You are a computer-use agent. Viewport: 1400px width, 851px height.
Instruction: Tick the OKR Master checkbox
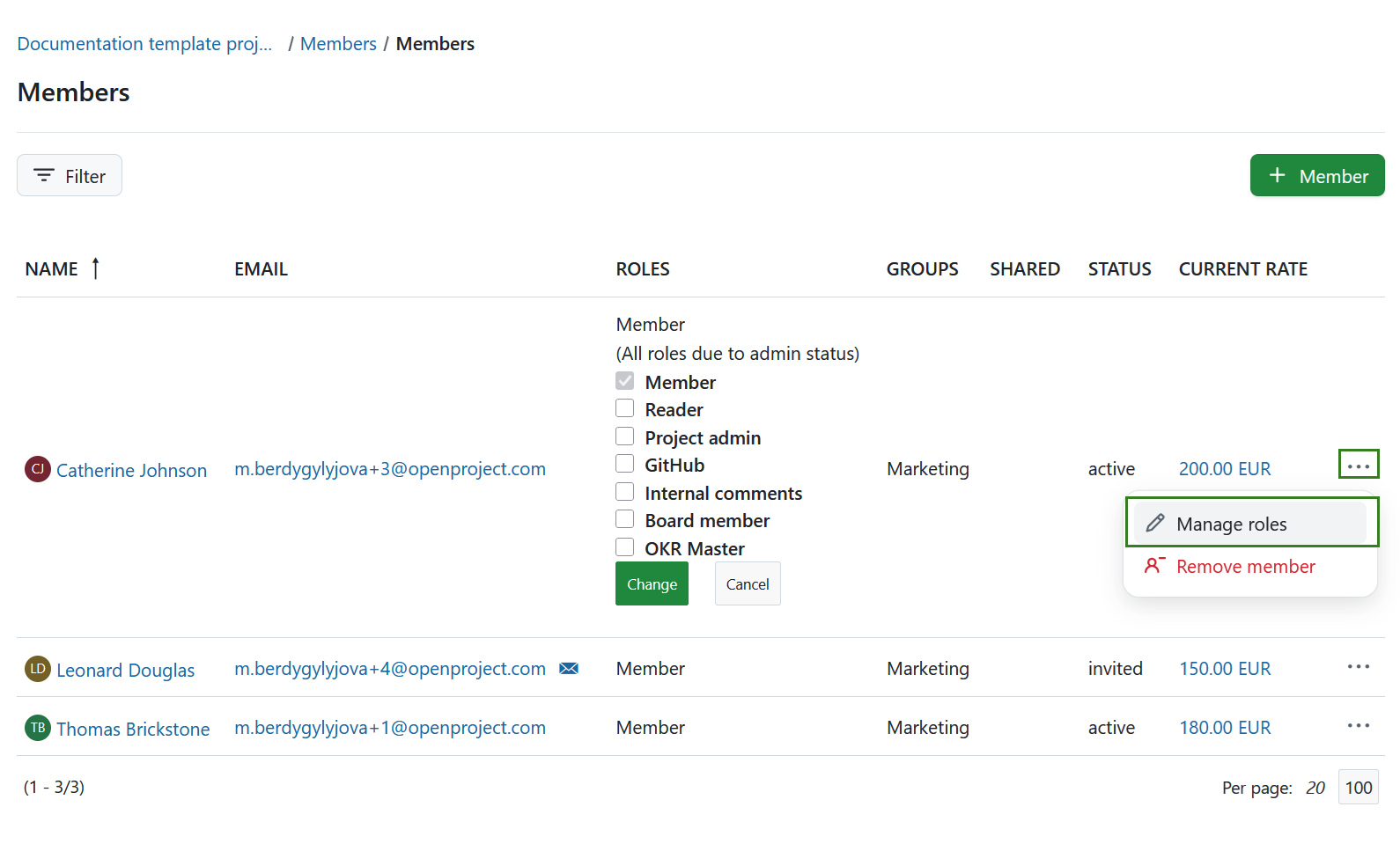(x=624, y=547)
